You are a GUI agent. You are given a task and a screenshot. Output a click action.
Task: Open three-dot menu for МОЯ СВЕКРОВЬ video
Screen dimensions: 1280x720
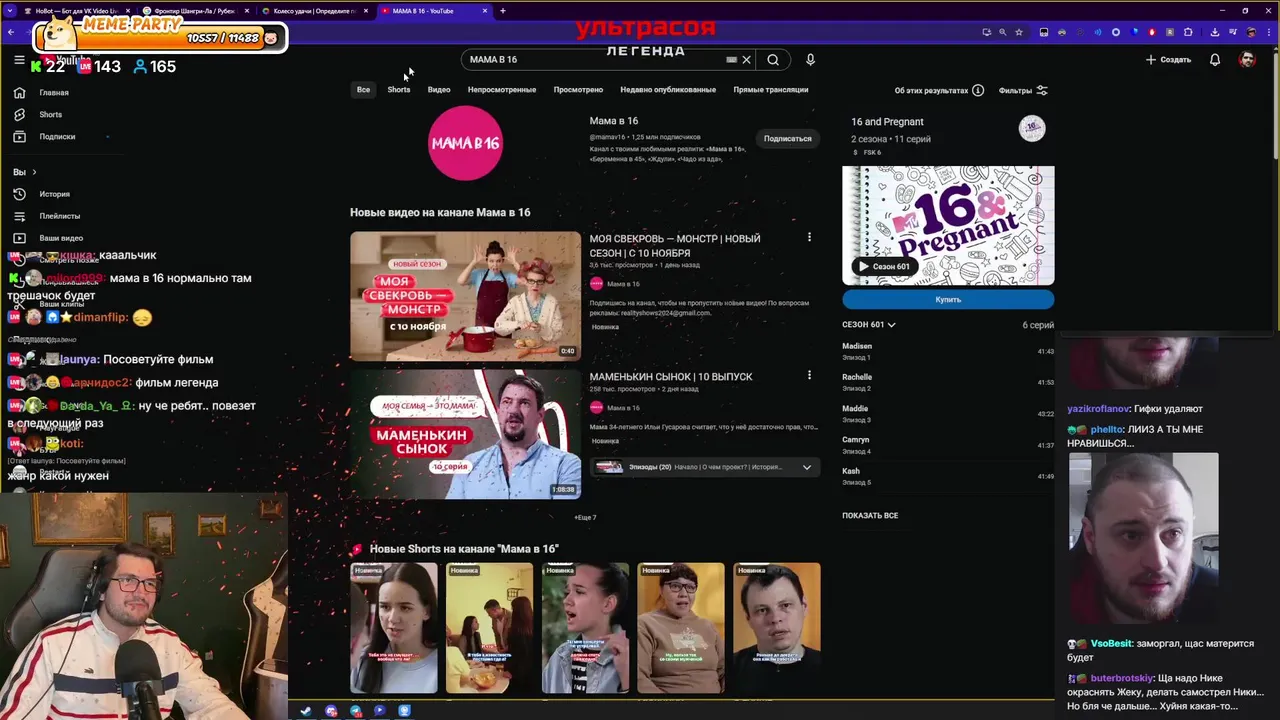pyautogui.click(x=809, y=238)
